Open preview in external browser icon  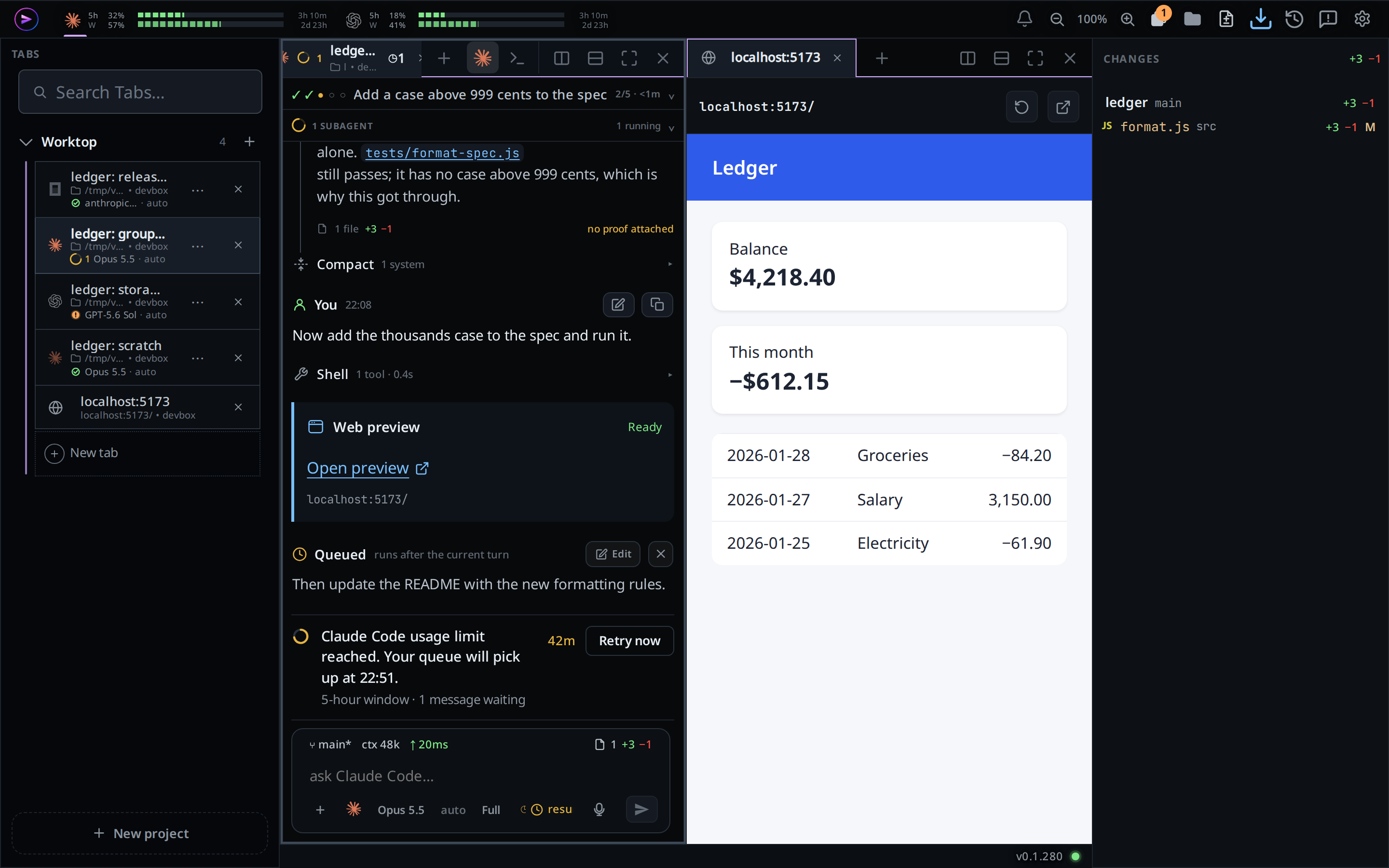tap(1063, 107)
